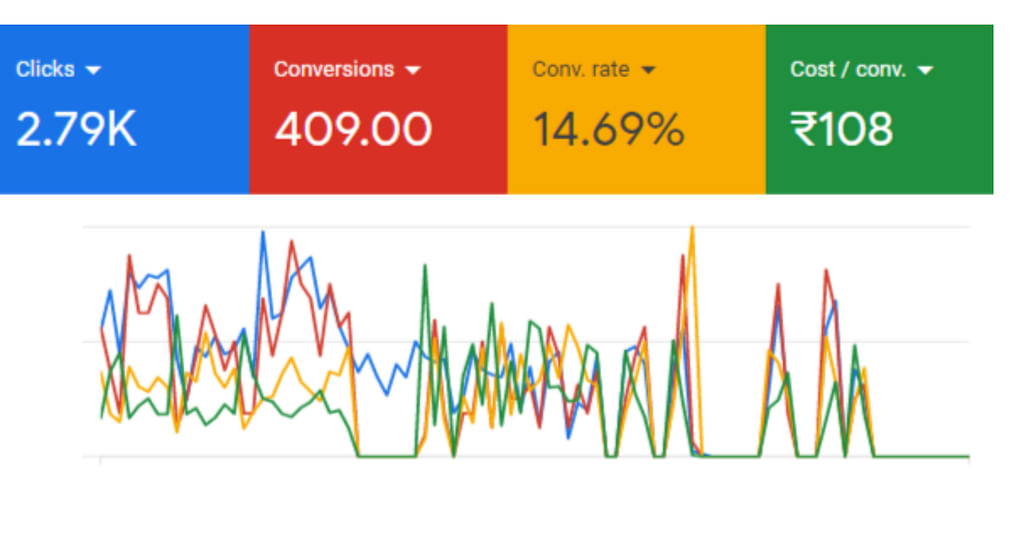1024x546 pixels.
Task: Select the "Cost / conv." label text
Action: click(848, 69)
